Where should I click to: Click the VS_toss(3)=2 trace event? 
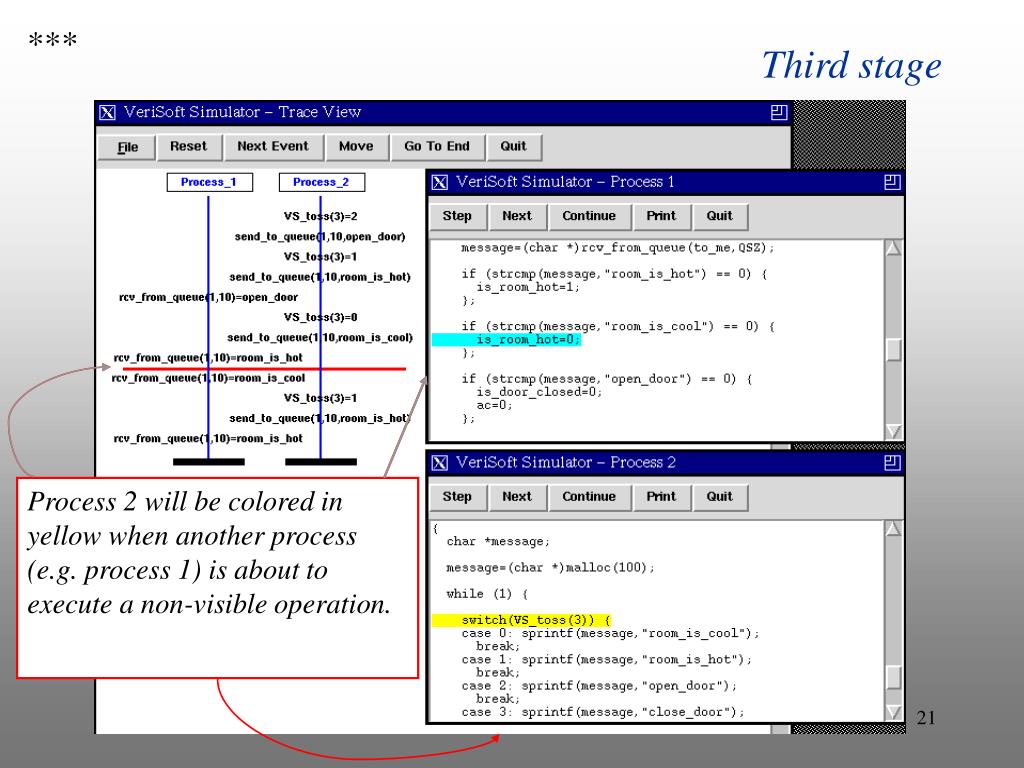pyautogui.click(x=321, y=216)
